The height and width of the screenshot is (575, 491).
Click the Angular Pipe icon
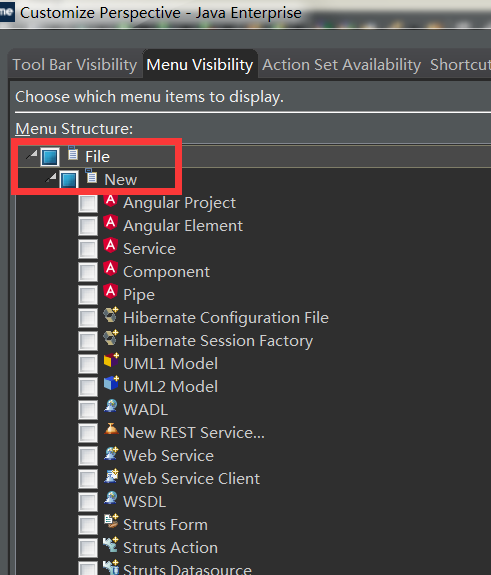coord(111,292)
